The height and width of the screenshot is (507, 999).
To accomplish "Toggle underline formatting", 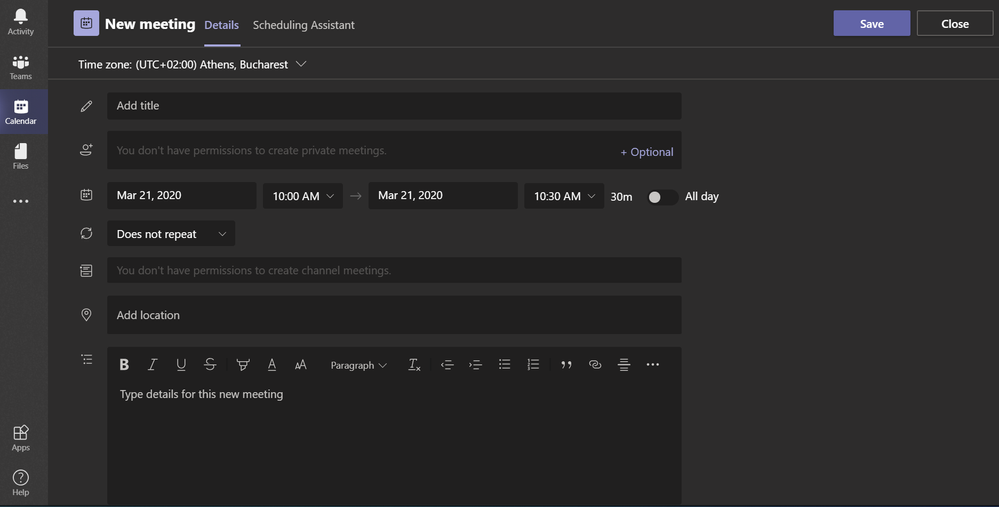I will coord(181,364).
